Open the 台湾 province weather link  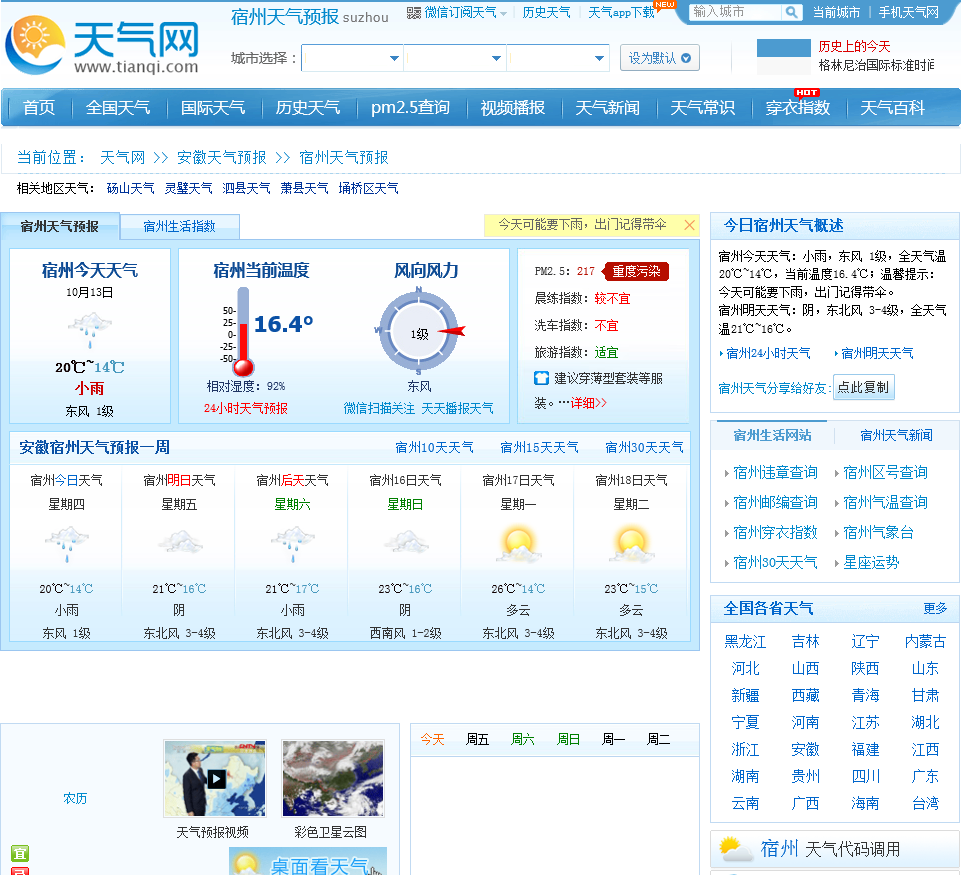tap(925, 803)
